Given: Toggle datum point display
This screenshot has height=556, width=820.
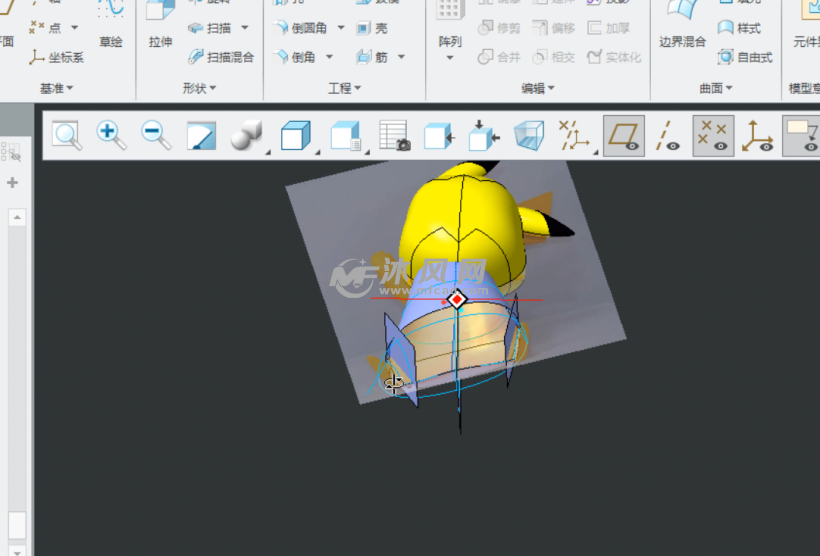Looking at the screenshot, I should tap(713, 136).
